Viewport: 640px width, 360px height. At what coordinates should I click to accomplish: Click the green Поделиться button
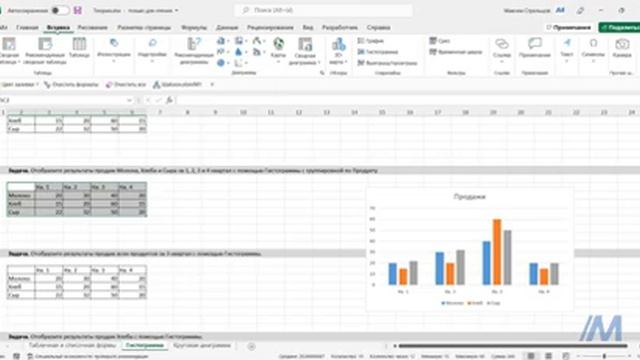coord(620,27)
